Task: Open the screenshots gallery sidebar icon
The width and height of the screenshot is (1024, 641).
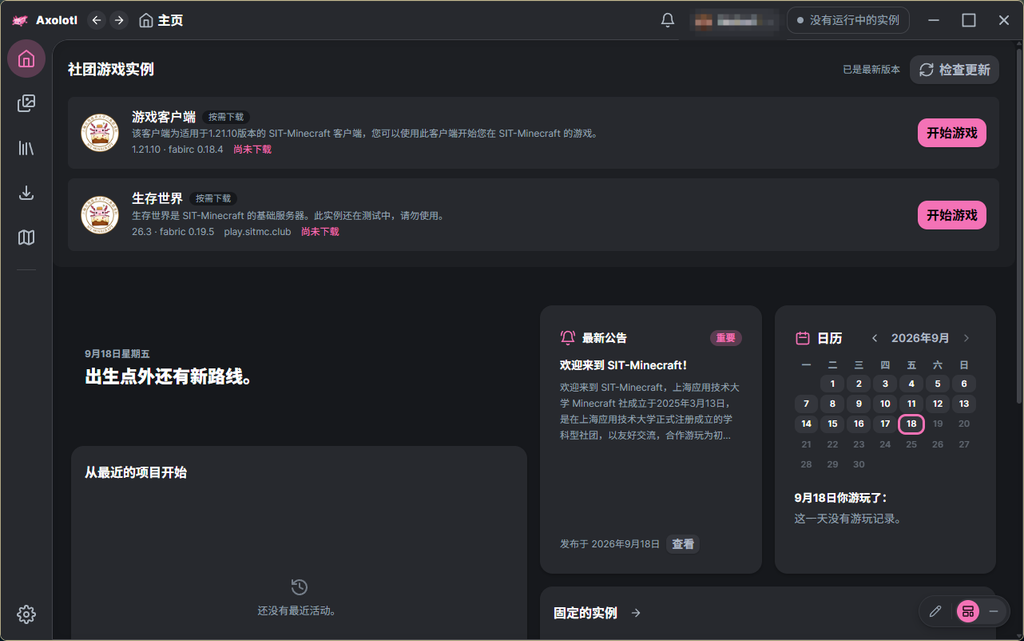Action: [26, 103]
